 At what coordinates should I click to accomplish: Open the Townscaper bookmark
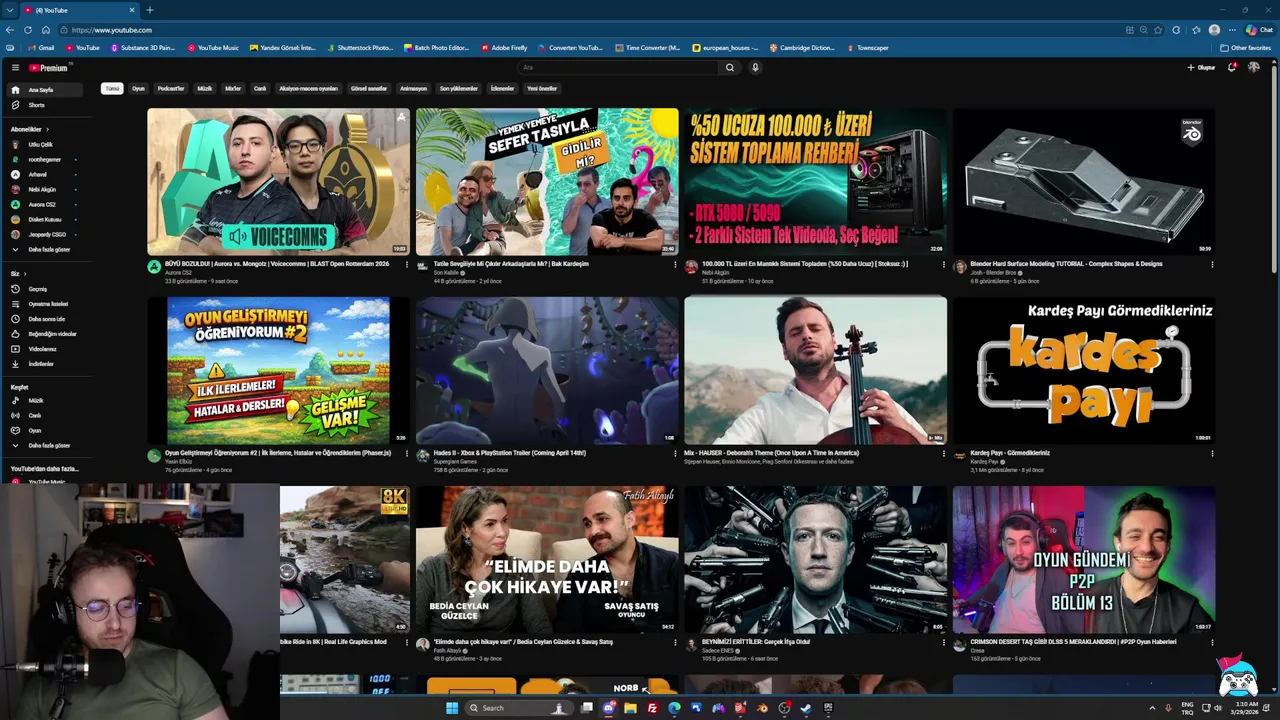tap(867, 48)
